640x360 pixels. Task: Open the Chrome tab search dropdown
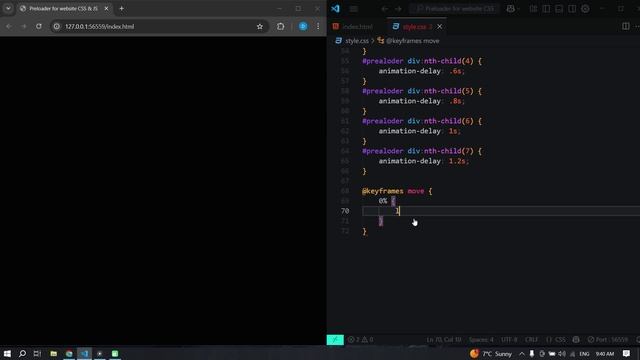tap(8, 8)
